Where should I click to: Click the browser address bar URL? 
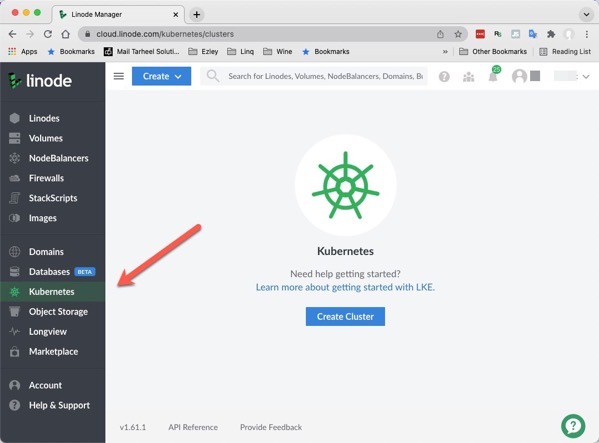pyautogui.click(x=165, y=34)
